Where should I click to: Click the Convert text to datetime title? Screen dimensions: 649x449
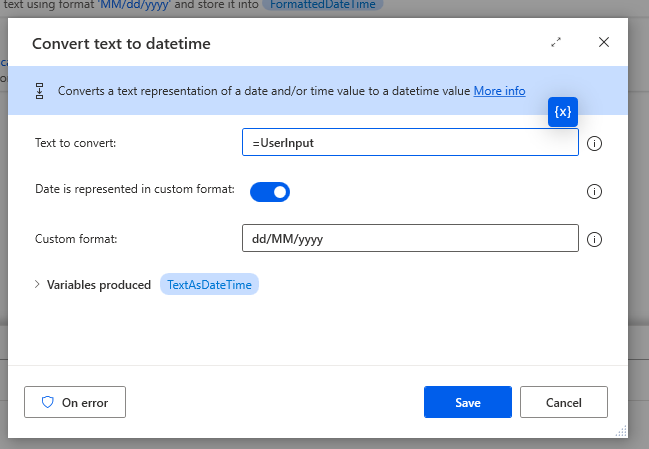point(121,43)
